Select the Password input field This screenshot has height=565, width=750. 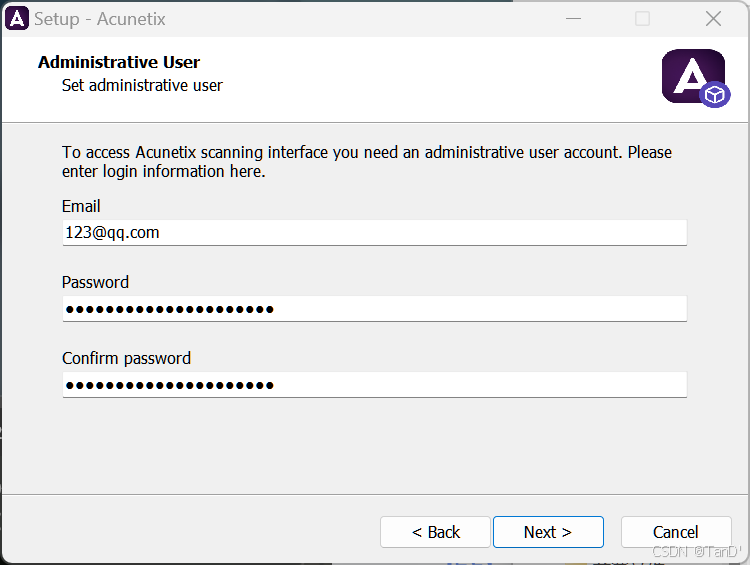[x=375, y=309]
